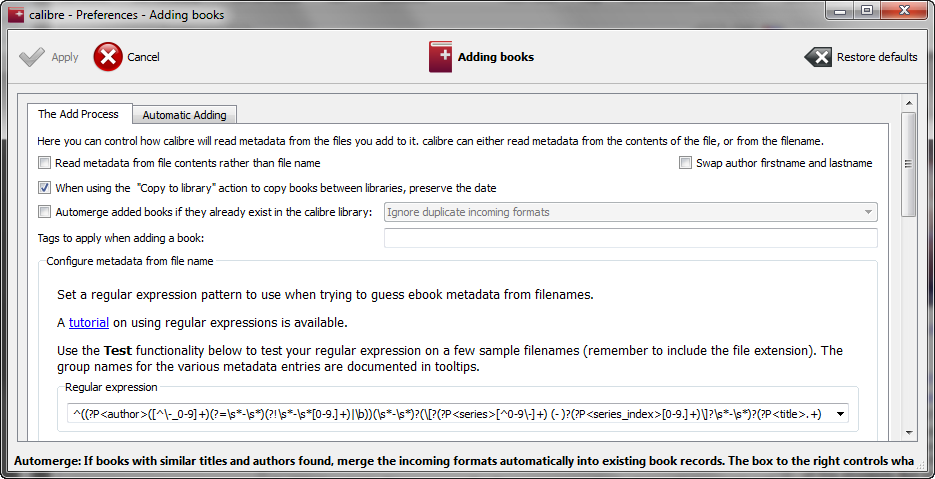This screenshot has height=479, width=935.
Task: Click the Cancel button label
Action: point(143,57)
